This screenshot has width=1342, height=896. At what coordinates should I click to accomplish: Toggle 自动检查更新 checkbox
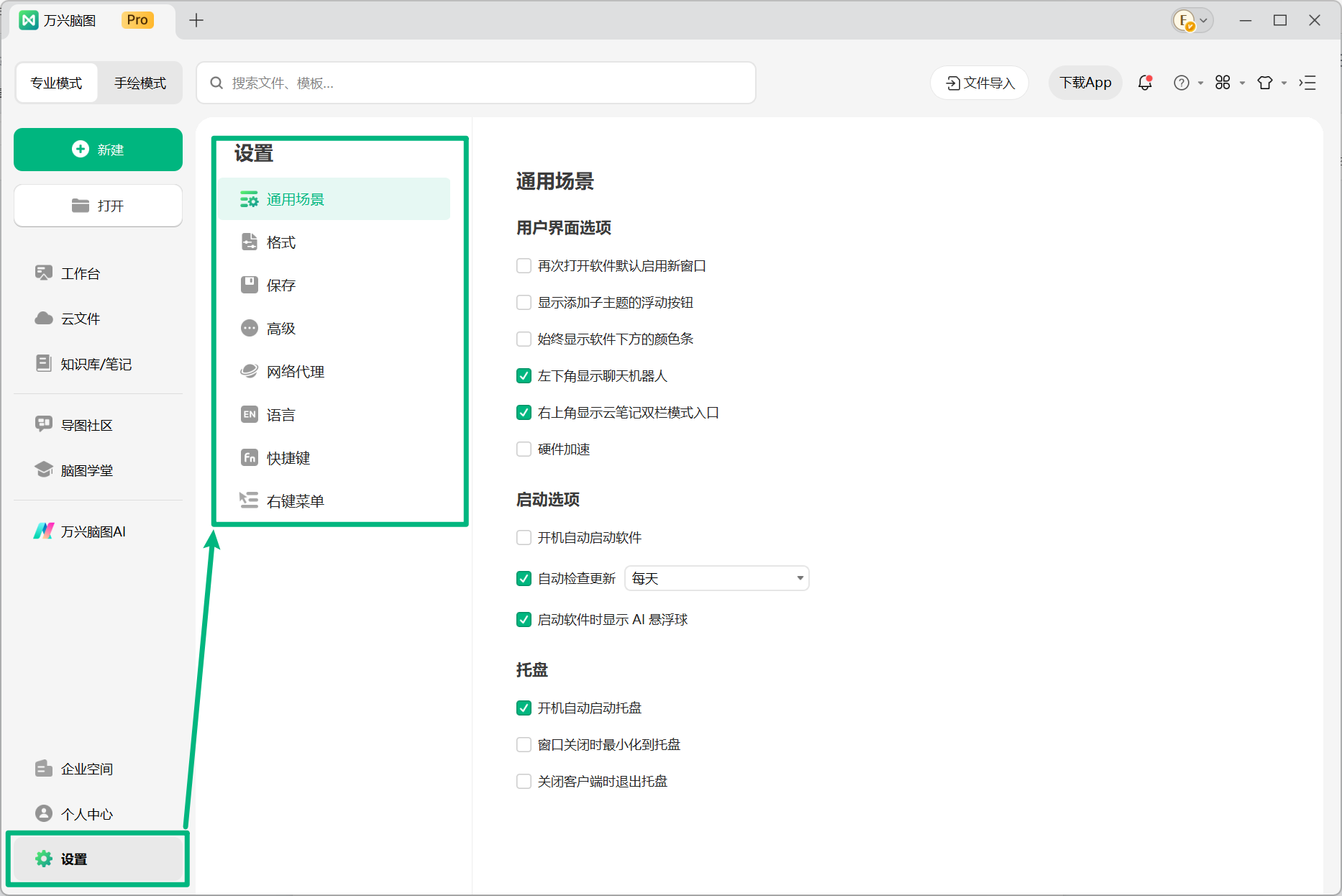pyautogui.click(x=524, y=579)
